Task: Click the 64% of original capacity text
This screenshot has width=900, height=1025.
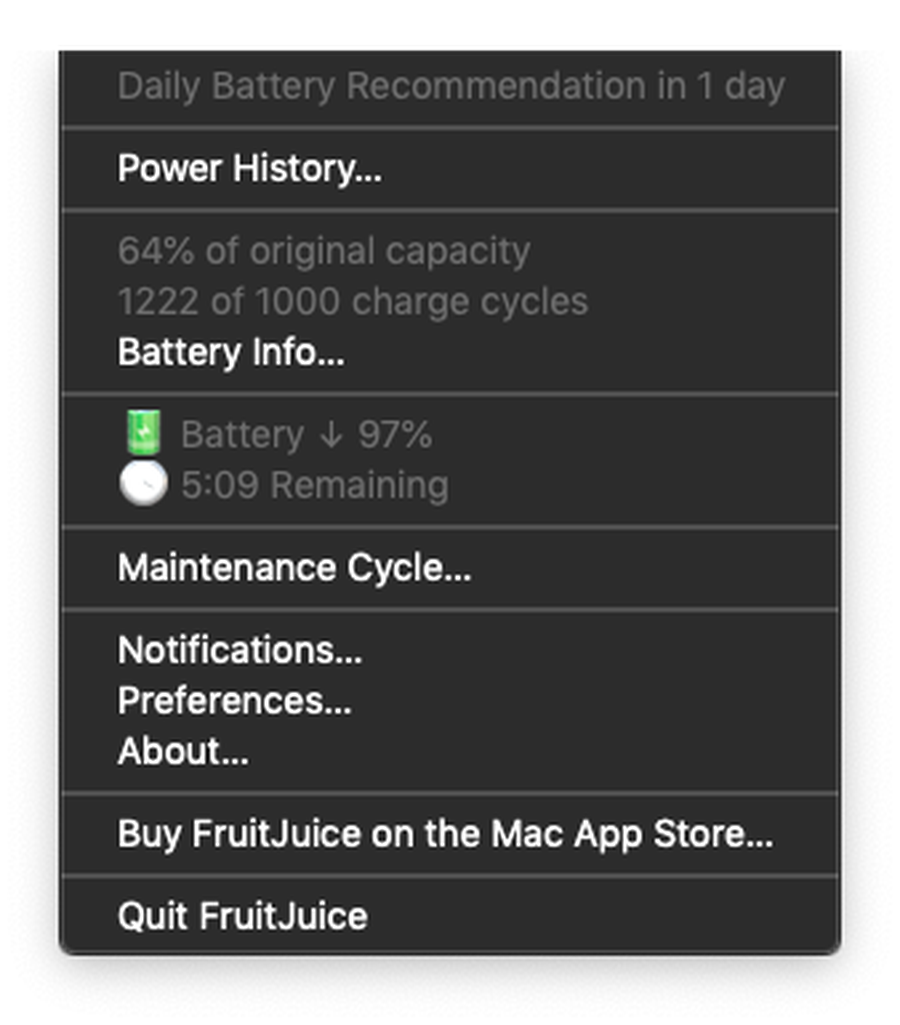Action: (323, 251)
